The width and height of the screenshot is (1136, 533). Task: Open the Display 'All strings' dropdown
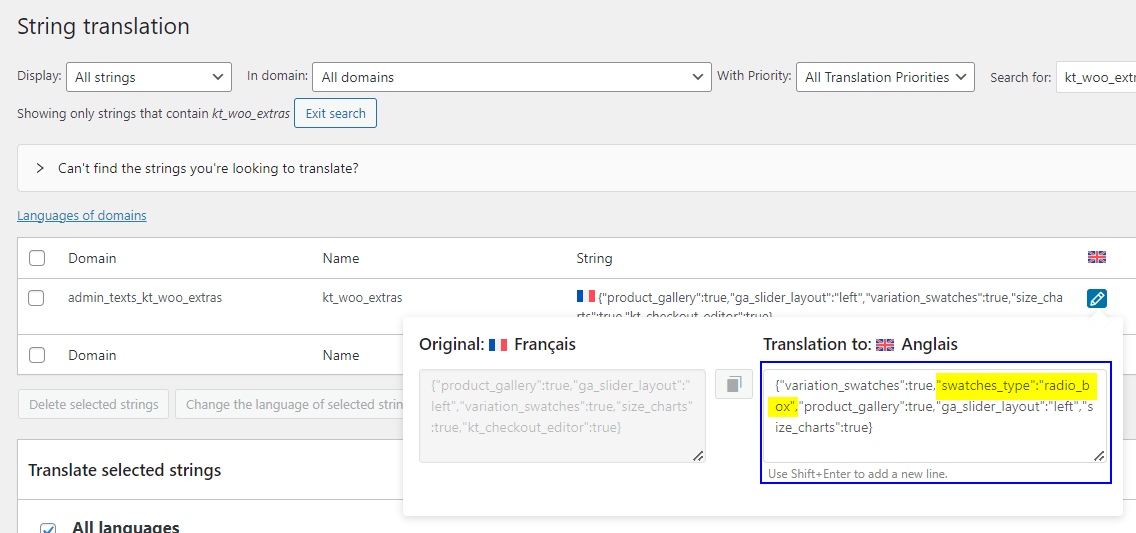coord(149,77)
